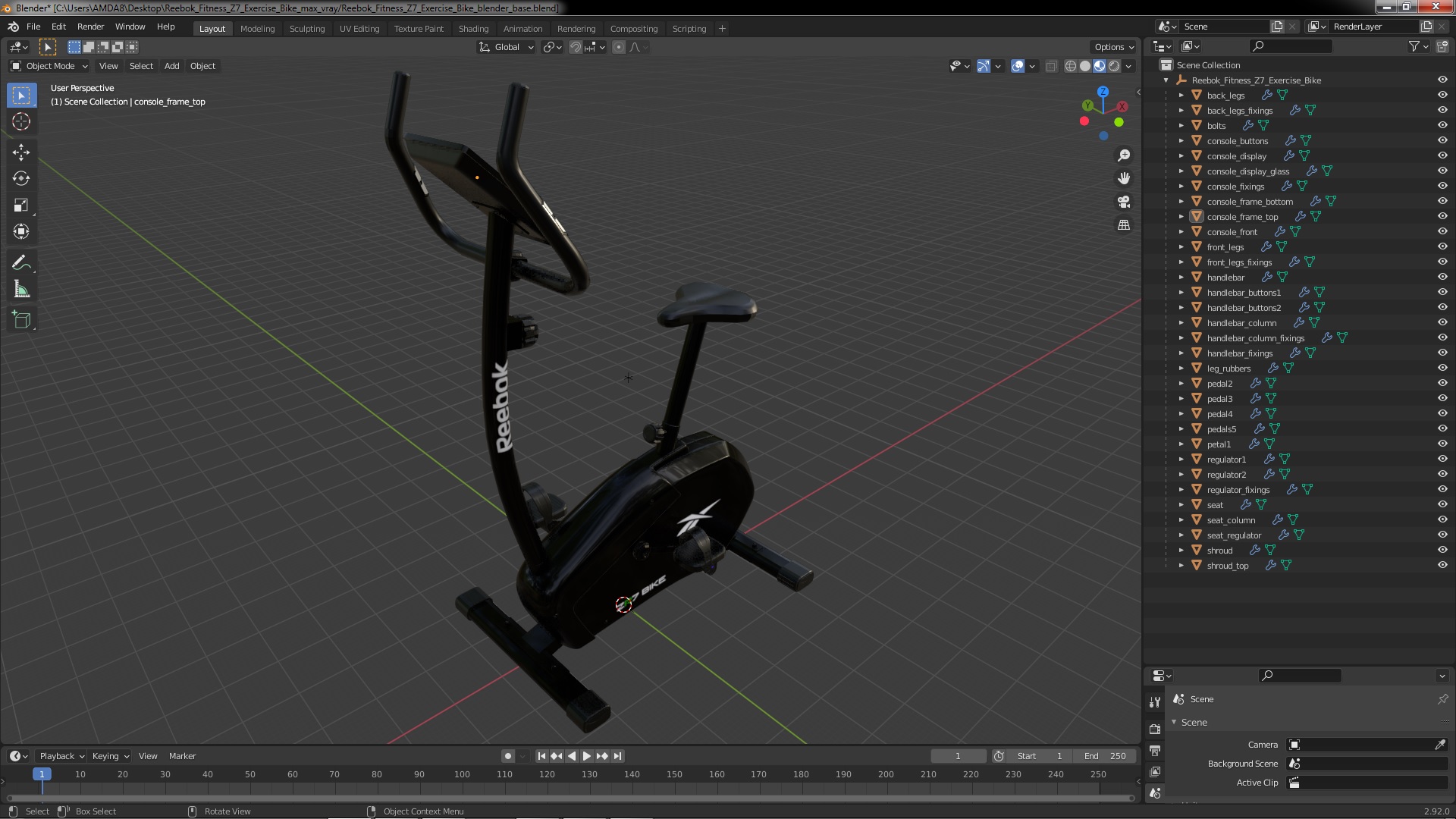The height and width of the screenshot is (819, 1456).
Task: Jump to timeline start frame
Action: pos(541,756)
